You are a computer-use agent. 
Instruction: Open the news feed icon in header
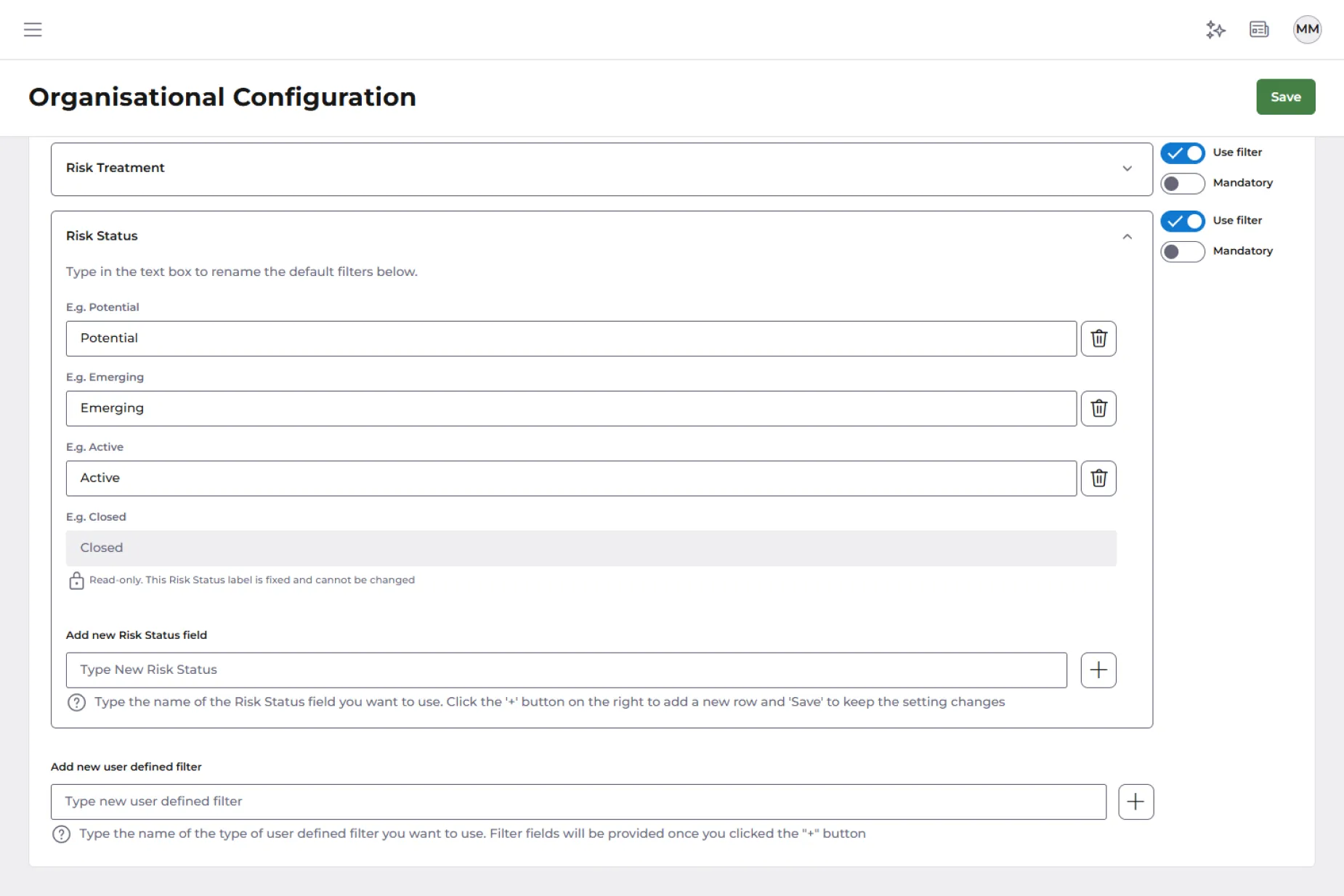pos(1259,30)
